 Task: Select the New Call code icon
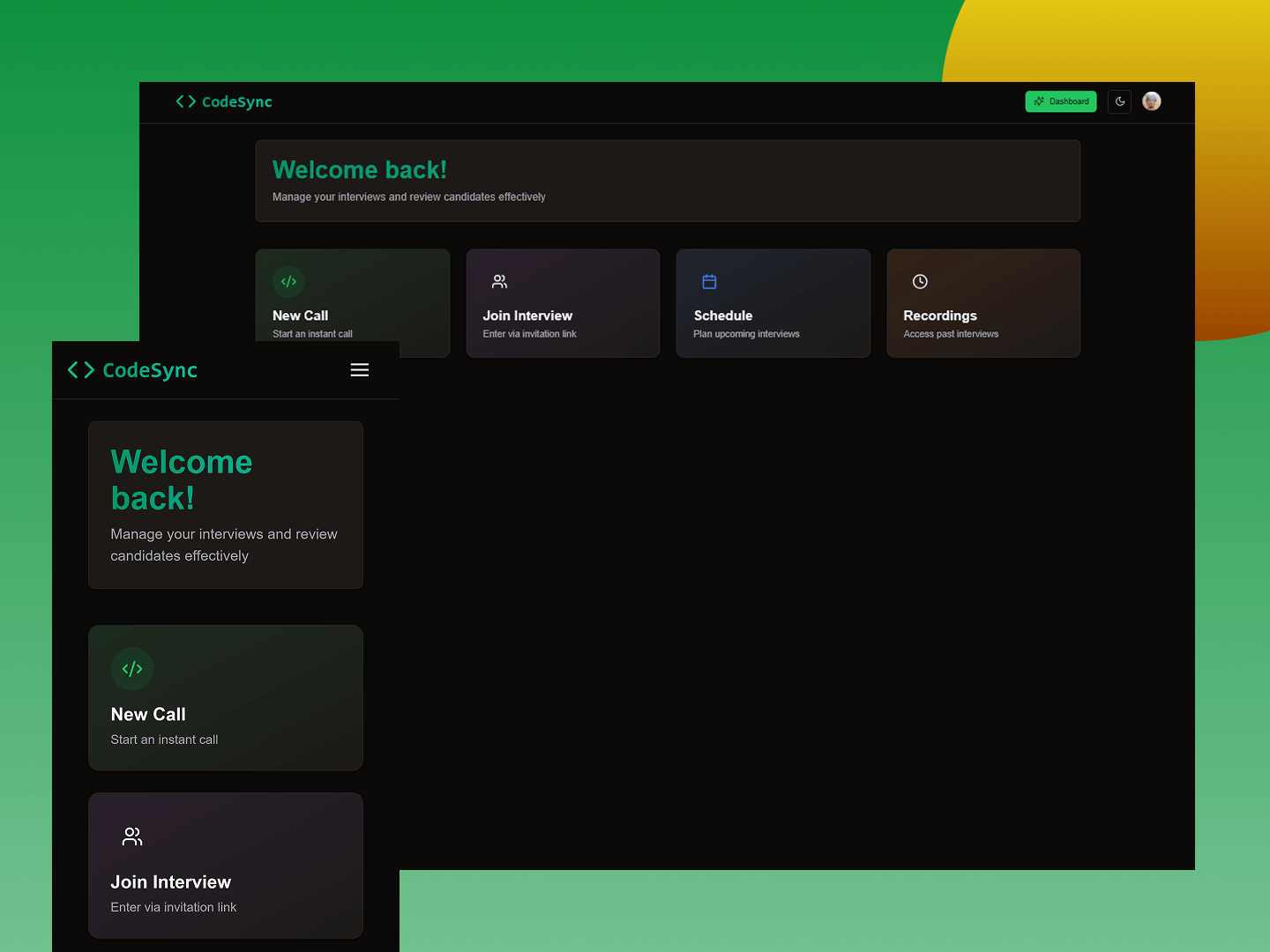288,281
